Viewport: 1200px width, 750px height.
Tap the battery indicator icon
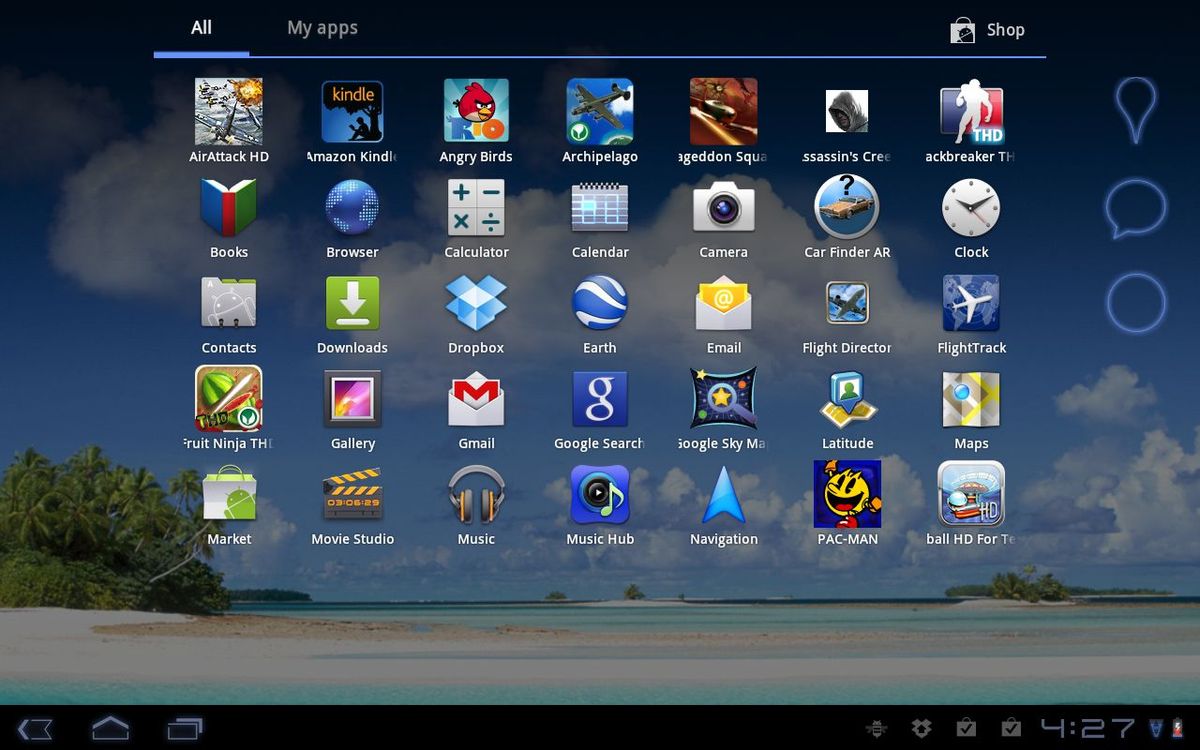[1176, 728]
